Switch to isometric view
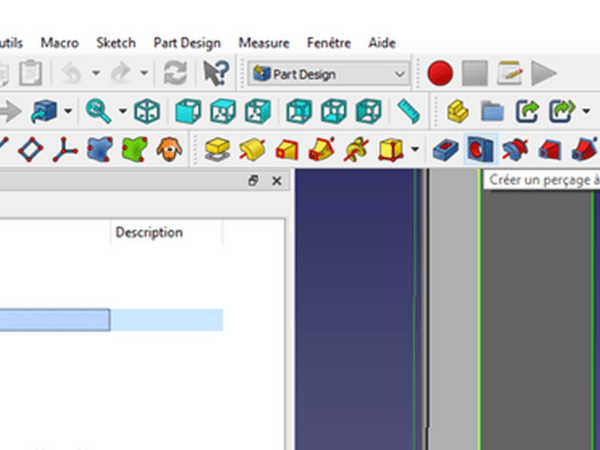The width and height of the screenshot is (600, 450). point(148,110)
